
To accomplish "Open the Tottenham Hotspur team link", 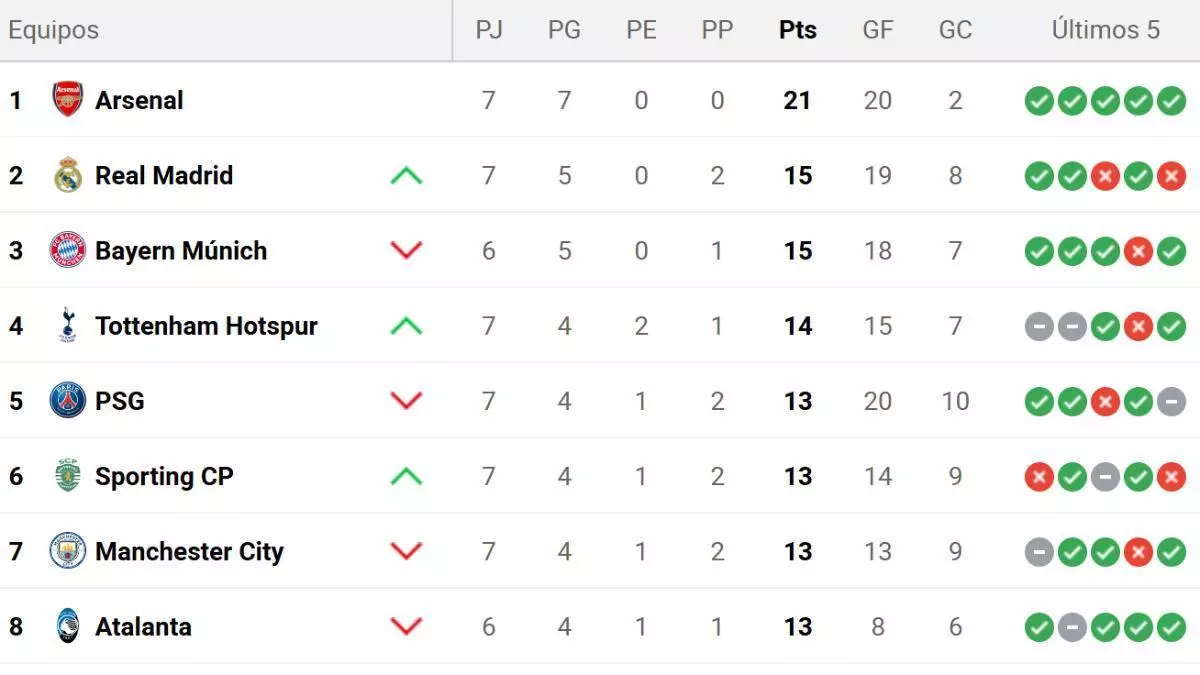I will click(206, 326).
